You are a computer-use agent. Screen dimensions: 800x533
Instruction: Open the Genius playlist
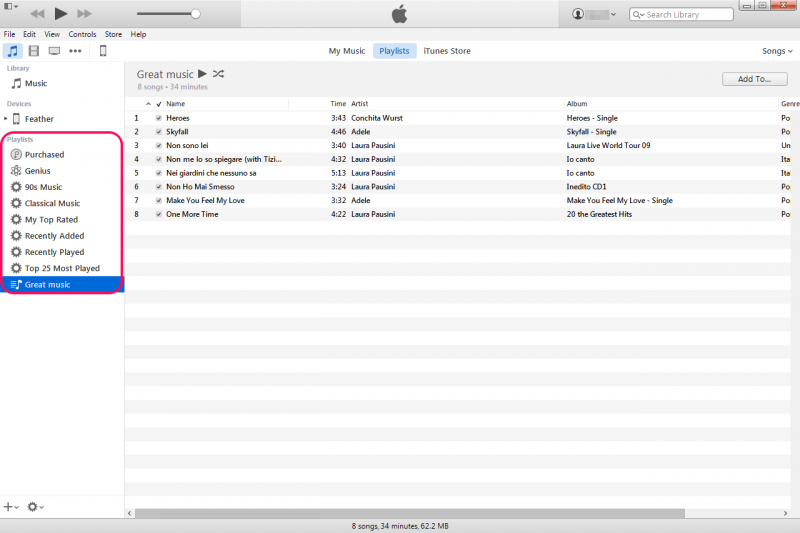click(62, 171)
